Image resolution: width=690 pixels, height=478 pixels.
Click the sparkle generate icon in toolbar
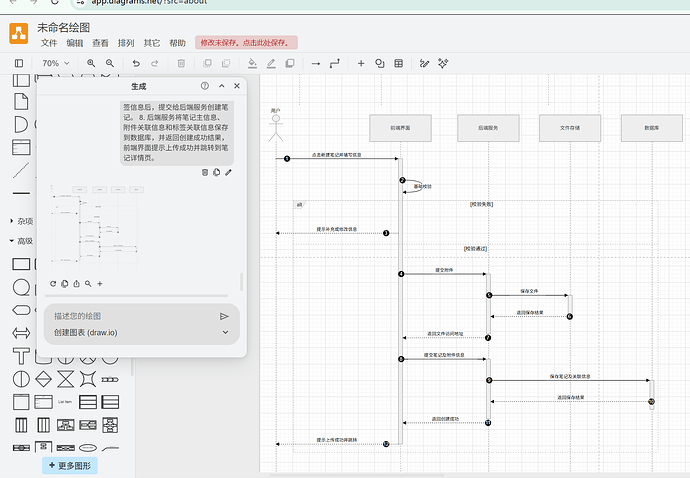point(443,63)
